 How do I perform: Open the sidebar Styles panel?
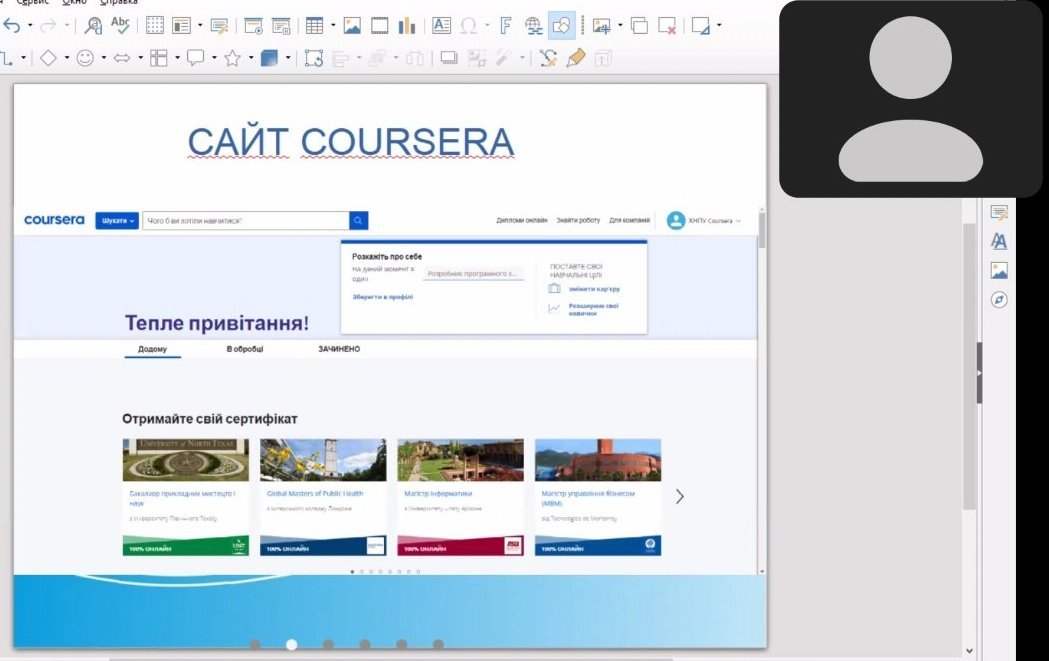click(999, 241)
